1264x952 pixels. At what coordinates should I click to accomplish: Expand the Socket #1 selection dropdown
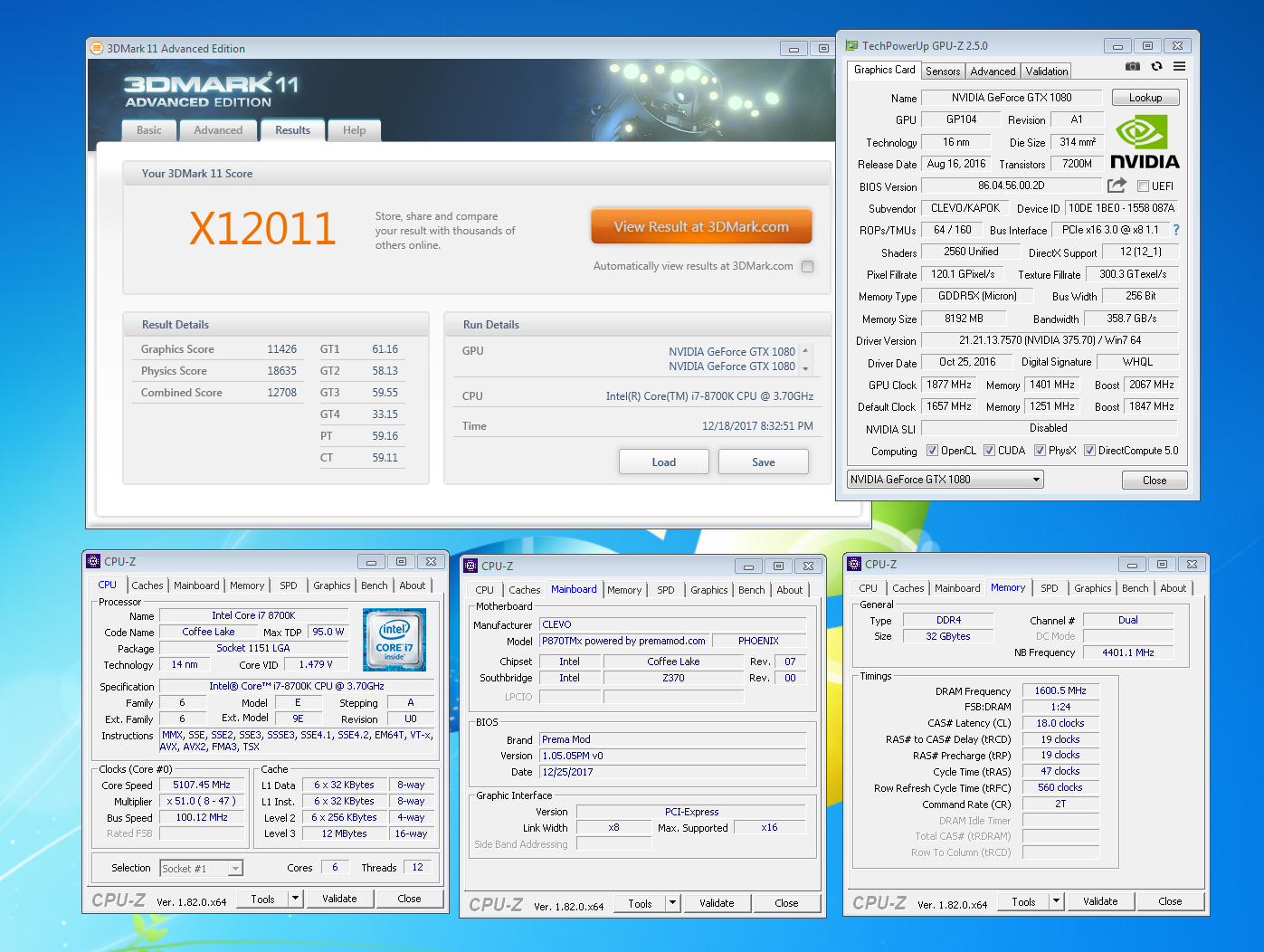pos(235,869)
